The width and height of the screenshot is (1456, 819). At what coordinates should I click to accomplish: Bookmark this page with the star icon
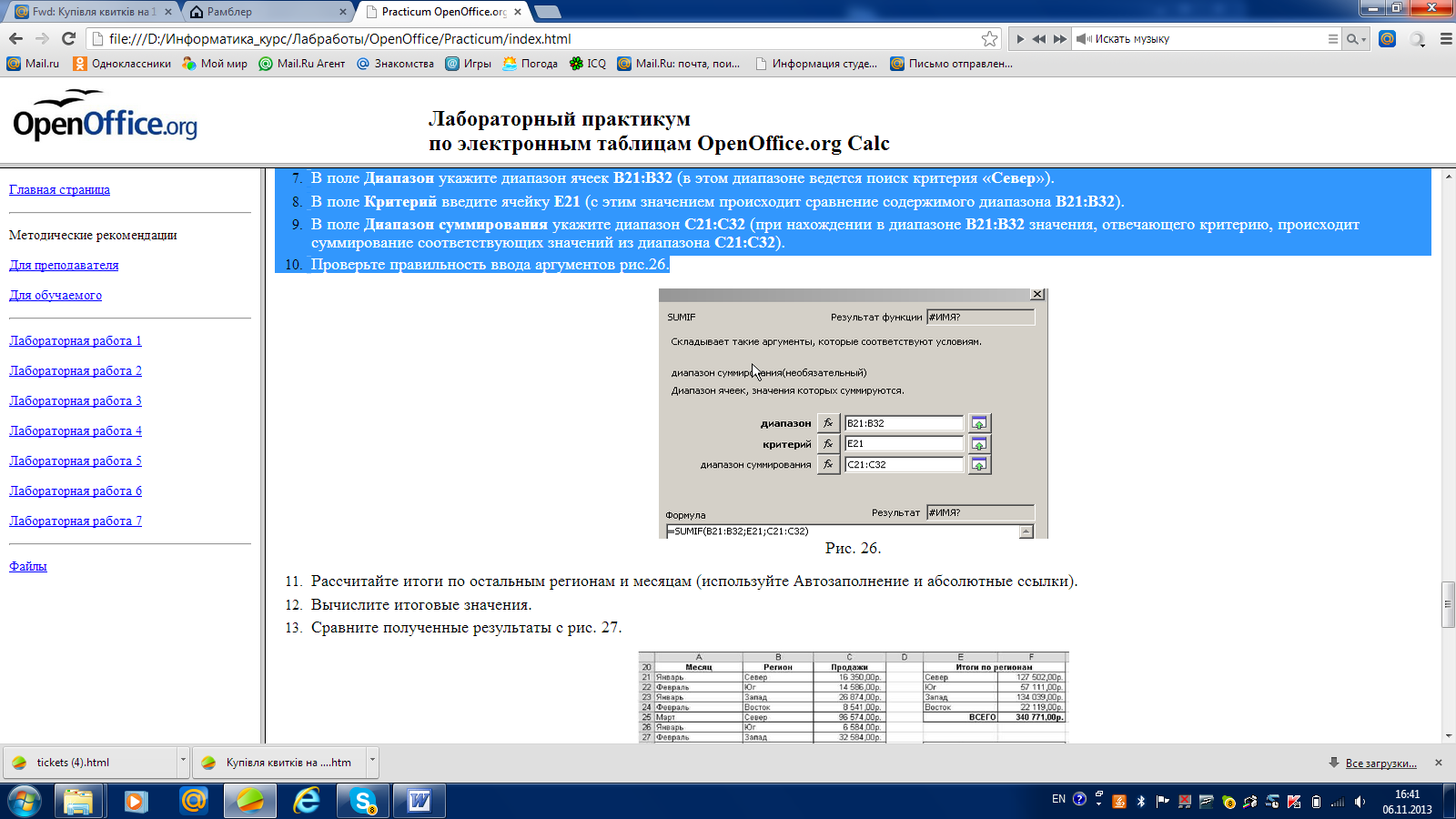pyautogui.click(x=989, y=38)
